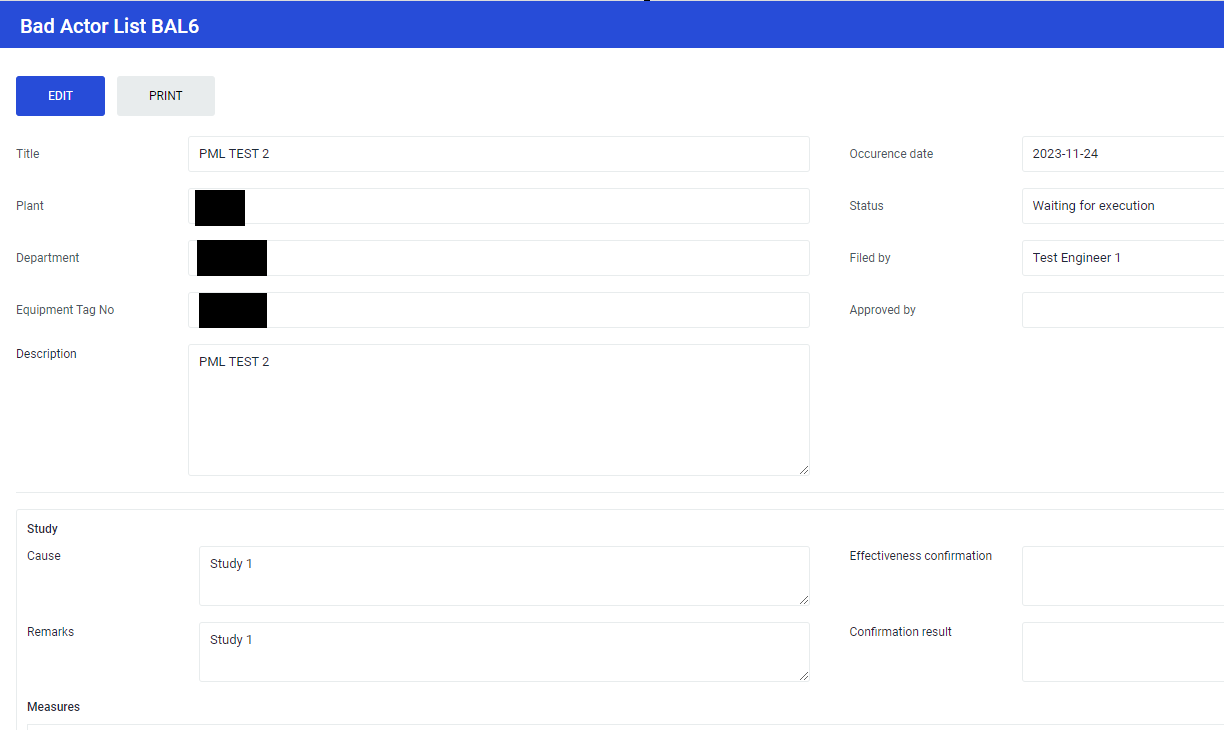
Task: Click the Filed by field Test Engineer 1
Action: (x=1122, y=258)
